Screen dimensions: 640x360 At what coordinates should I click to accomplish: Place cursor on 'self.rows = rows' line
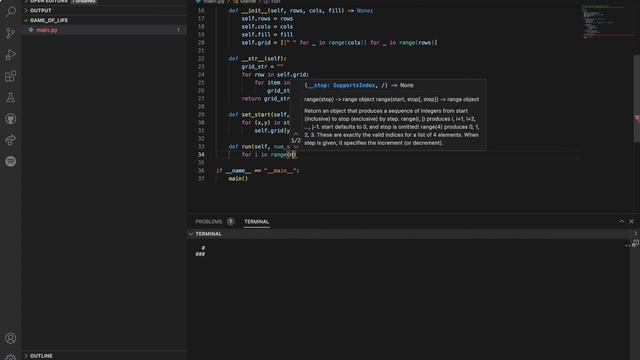click(267, 19)
